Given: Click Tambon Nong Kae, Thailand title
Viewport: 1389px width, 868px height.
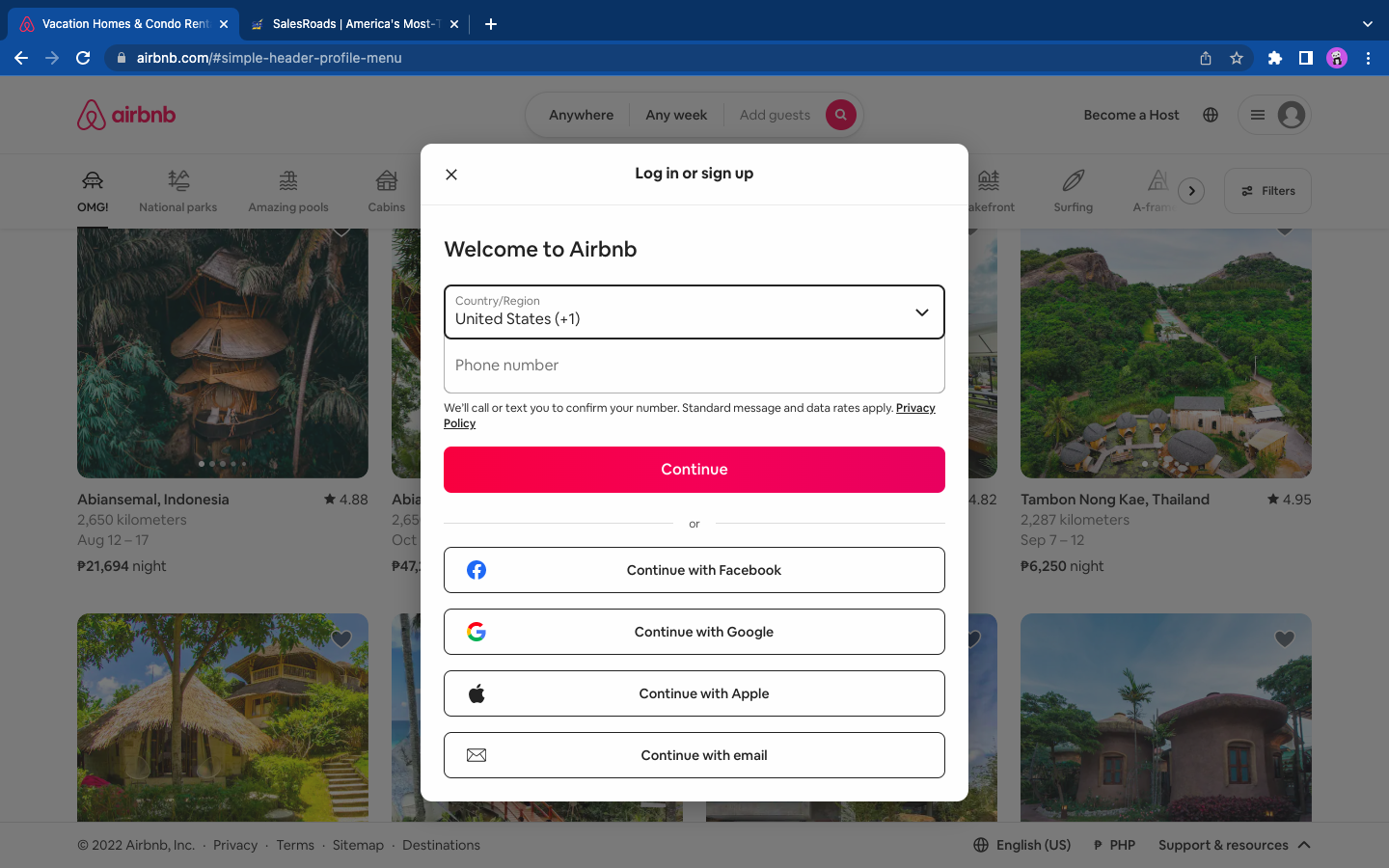Looking at the screenshot, I should coord(1115,500).
